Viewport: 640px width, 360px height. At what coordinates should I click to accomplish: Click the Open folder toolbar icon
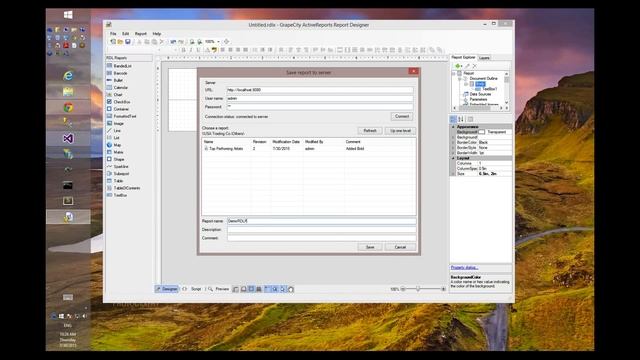click(120, 42)
